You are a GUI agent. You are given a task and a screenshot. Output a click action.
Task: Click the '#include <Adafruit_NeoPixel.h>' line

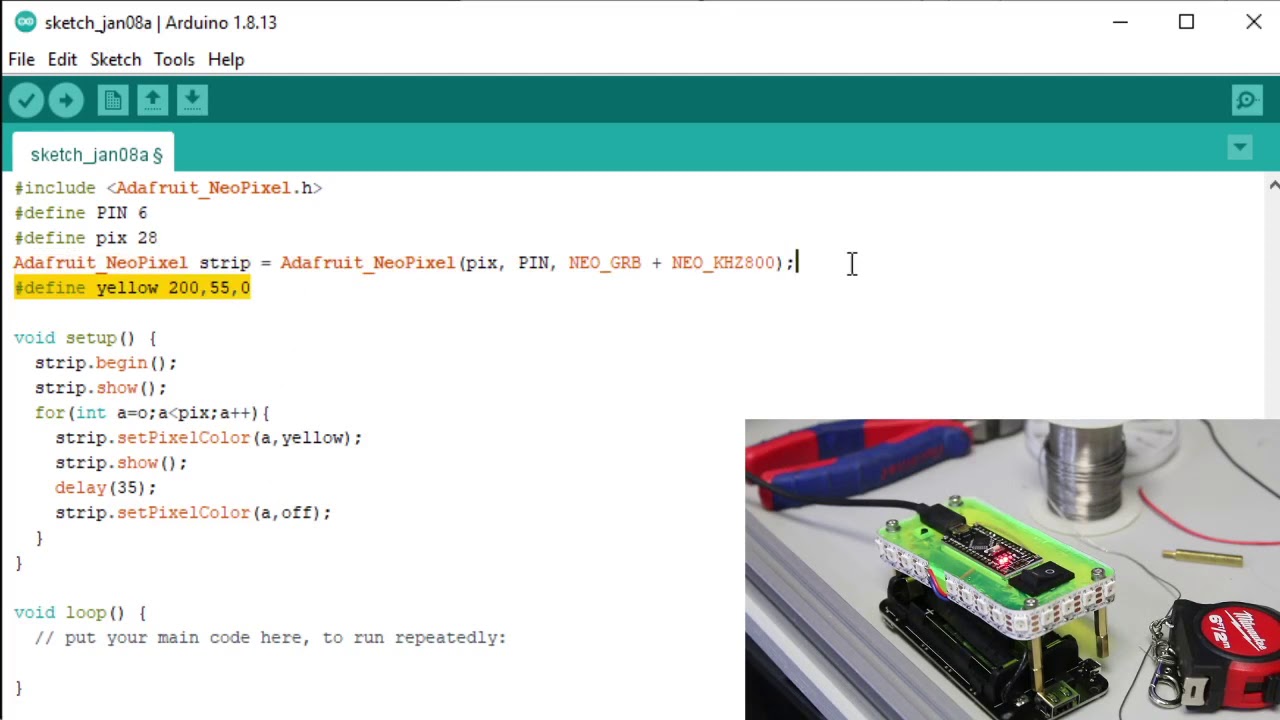point(168,188)
